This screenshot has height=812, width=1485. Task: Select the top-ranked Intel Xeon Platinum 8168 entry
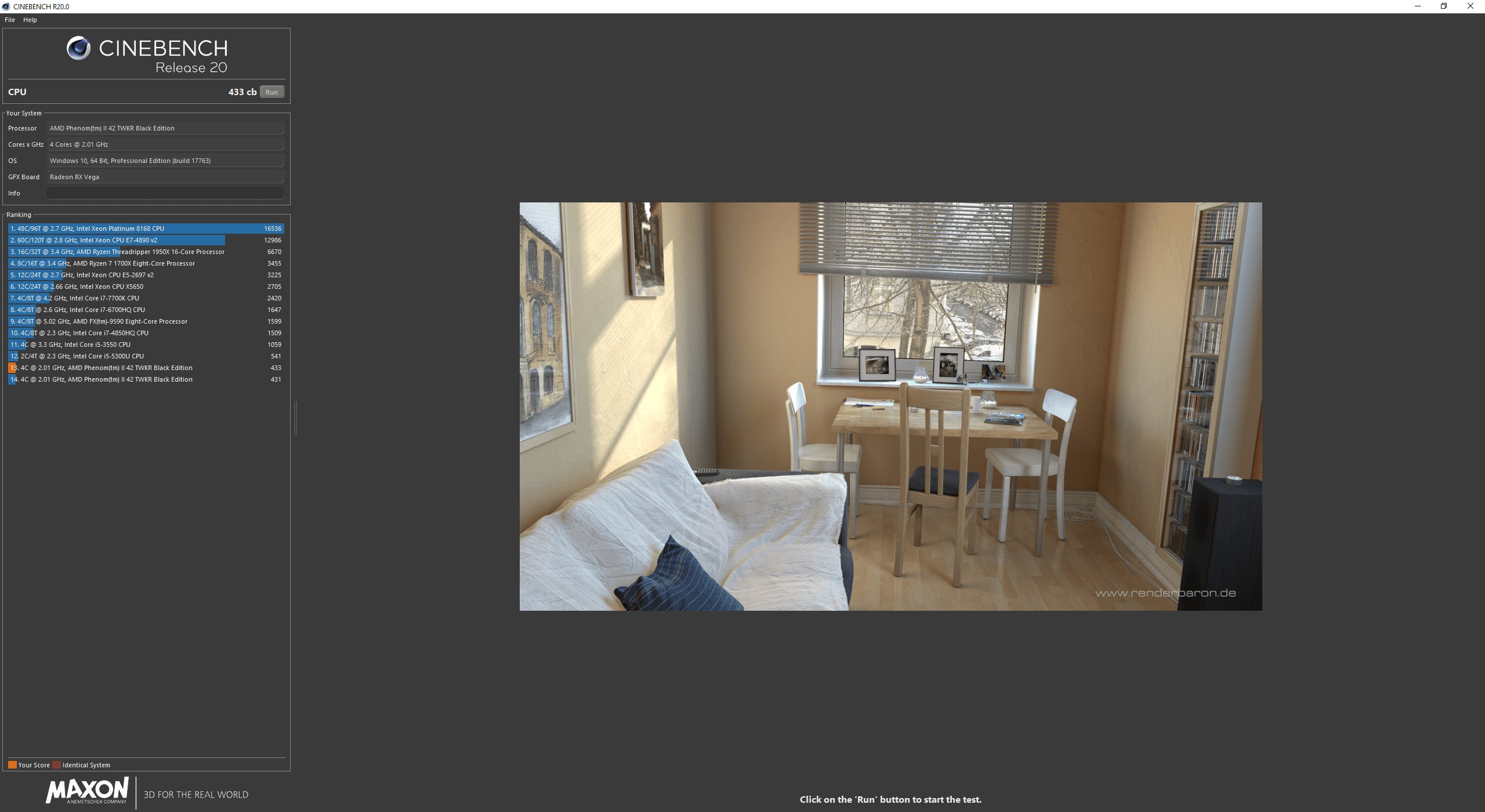pyautogui.click(x=145, y=228)
